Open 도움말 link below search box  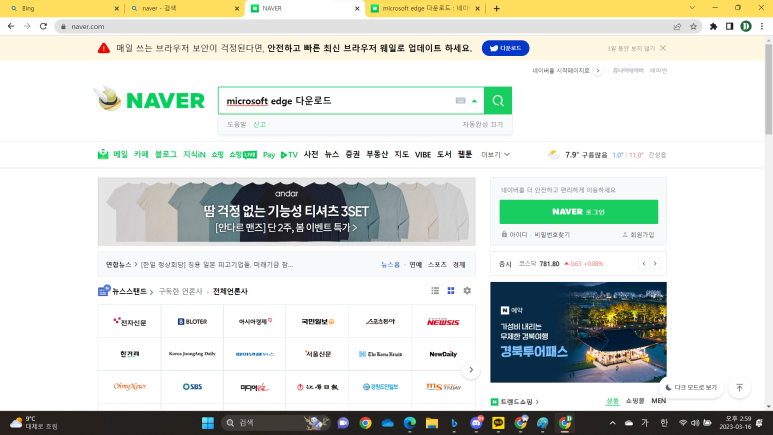(237, 125)
